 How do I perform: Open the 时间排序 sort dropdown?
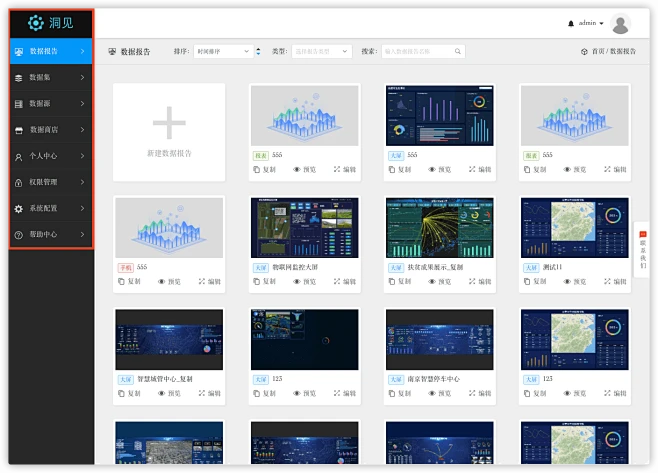[222, 51]
